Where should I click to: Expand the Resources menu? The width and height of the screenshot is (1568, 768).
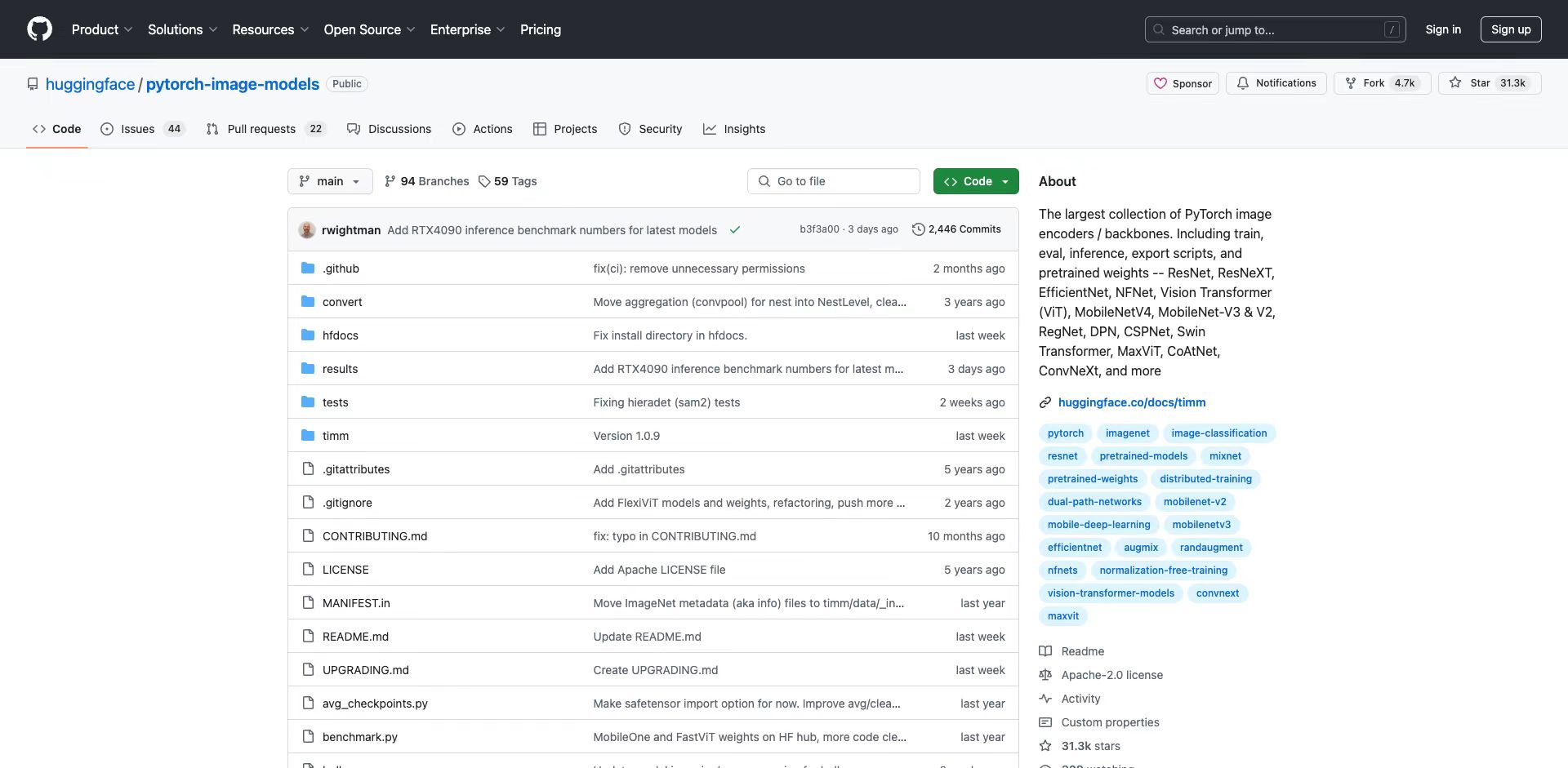coord(270,29)
